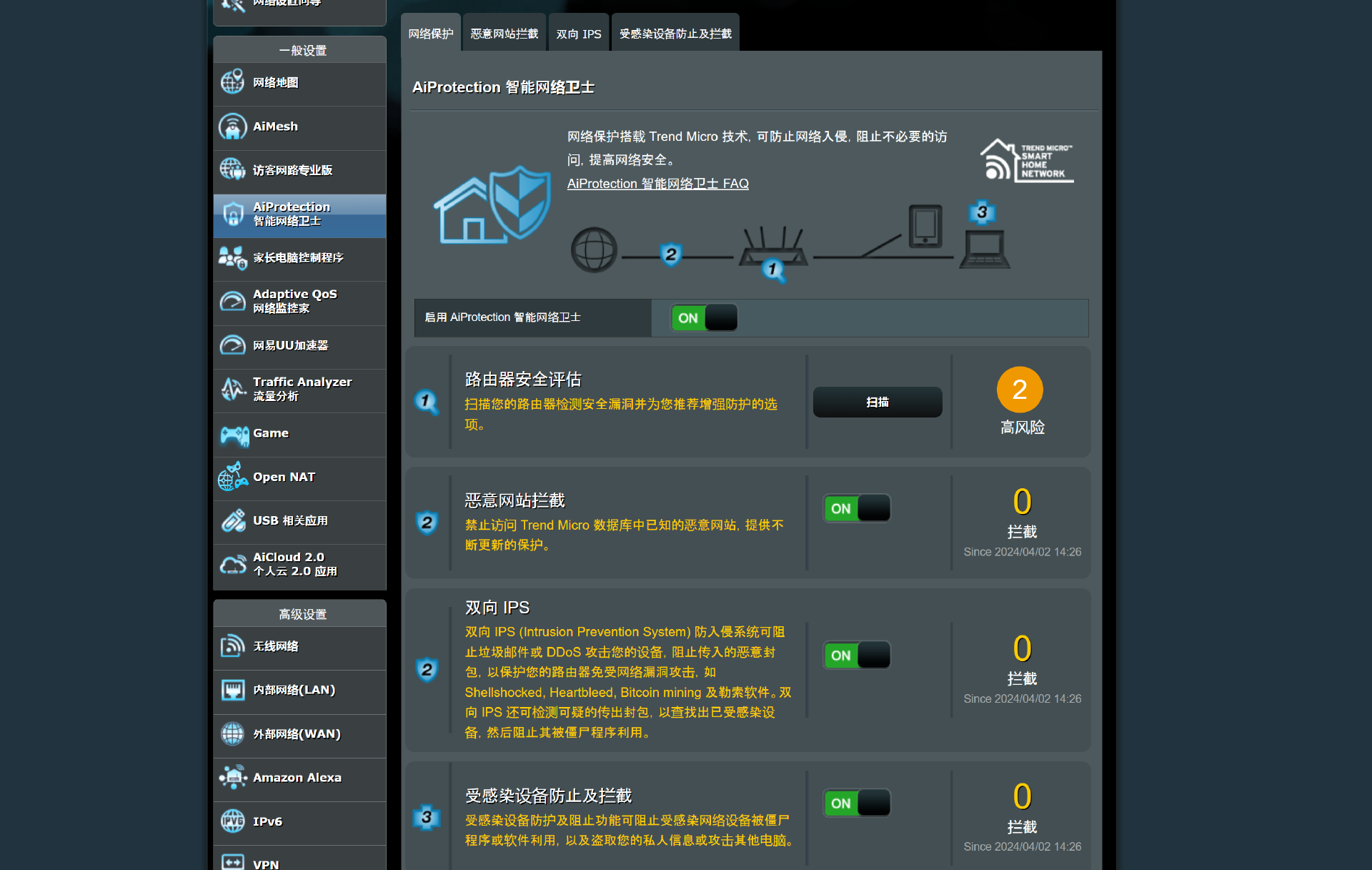
Task: Click the USB 相关应用 icon
Action: tap(232, 520)
